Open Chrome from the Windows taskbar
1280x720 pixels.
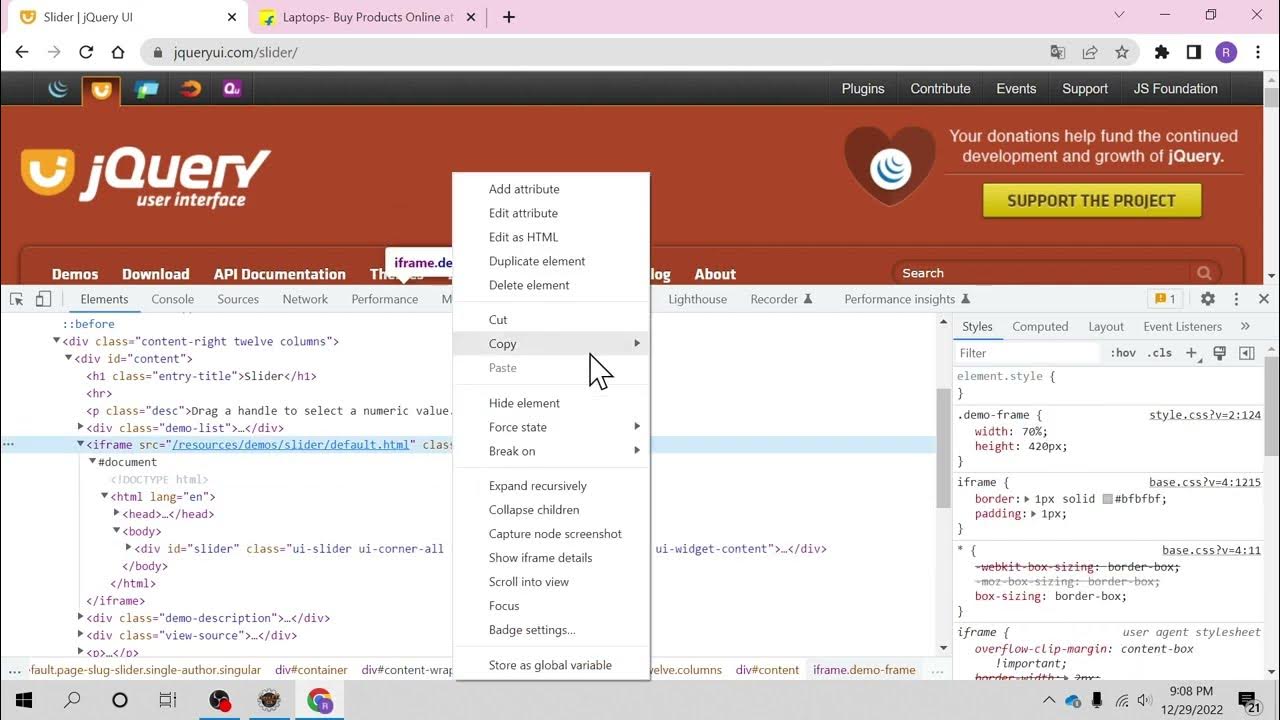pyautogui.click(x=320, y=700)
